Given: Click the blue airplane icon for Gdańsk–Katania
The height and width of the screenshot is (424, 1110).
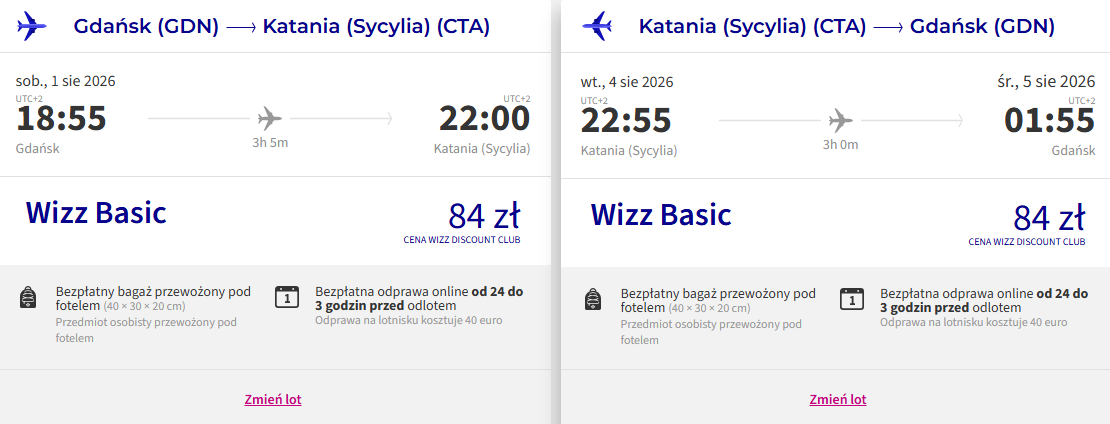Looking at the screenshot, I should (x=32, y=26).
